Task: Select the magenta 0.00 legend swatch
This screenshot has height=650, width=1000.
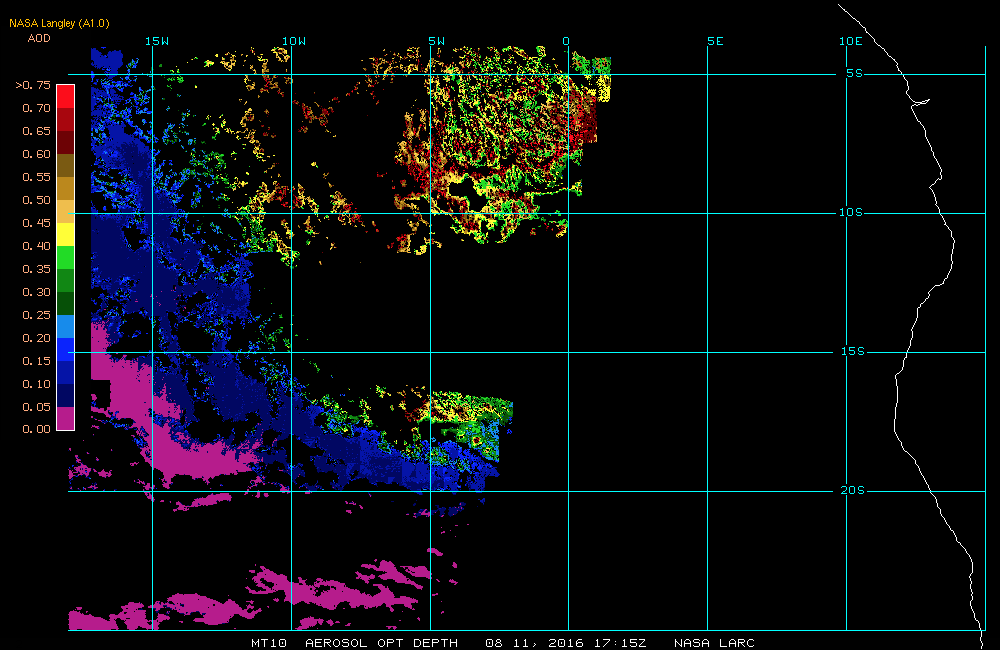Action: coord(66,418)
